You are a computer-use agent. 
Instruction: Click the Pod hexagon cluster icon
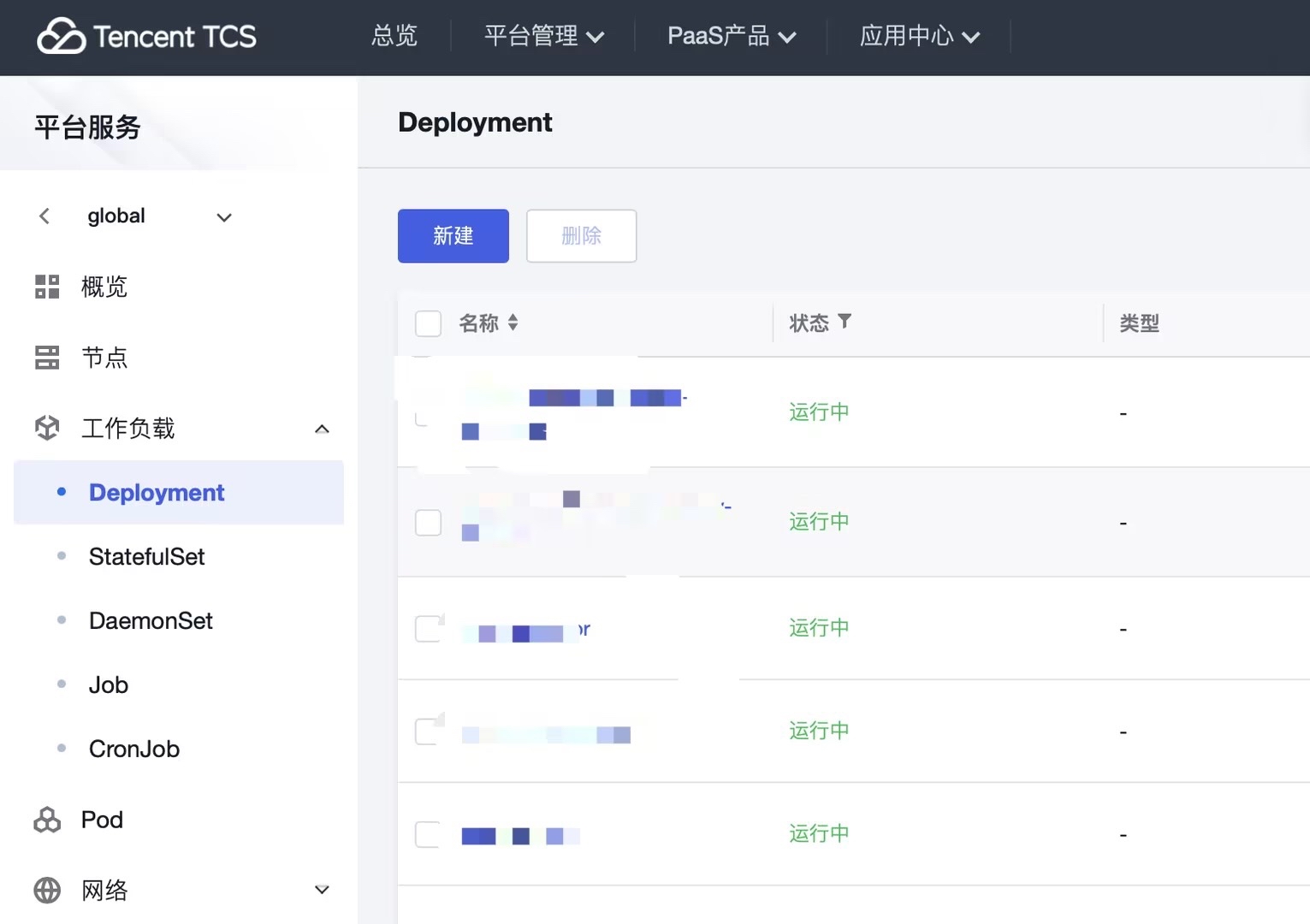(47, 820)
